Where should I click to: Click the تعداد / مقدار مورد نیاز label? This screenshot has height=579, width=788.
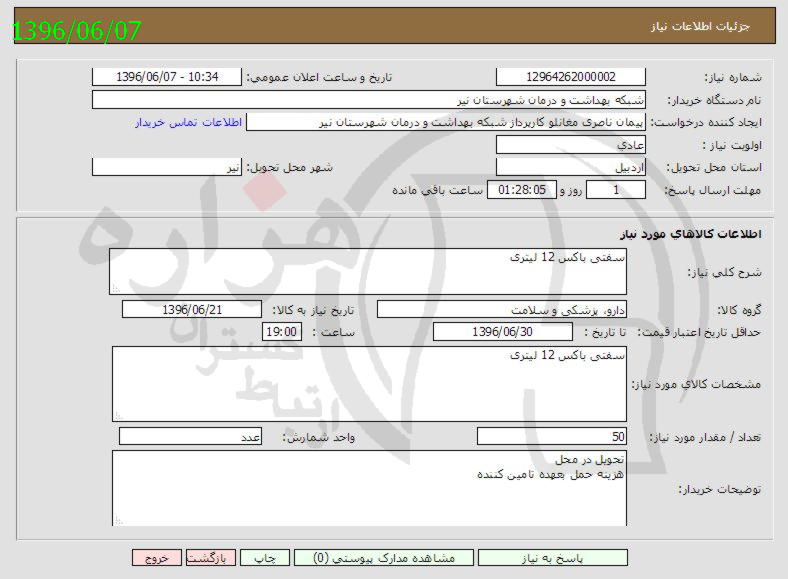(706, 438)
